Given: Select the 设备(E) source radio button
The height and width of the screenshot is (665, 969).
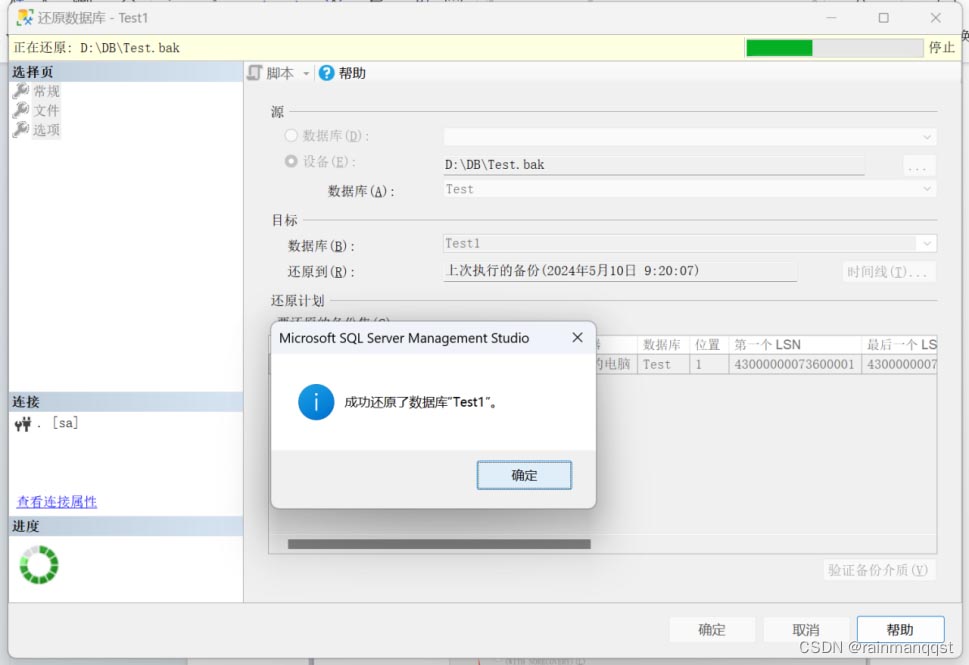Looking at the screenshot, I should coord(291,161).
